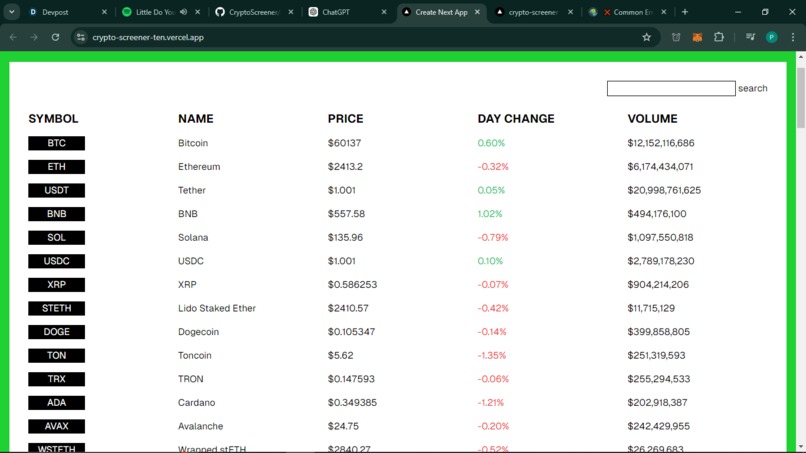Click the address bar URL
This screenshot has width=806, height=453.
[148, 37]
